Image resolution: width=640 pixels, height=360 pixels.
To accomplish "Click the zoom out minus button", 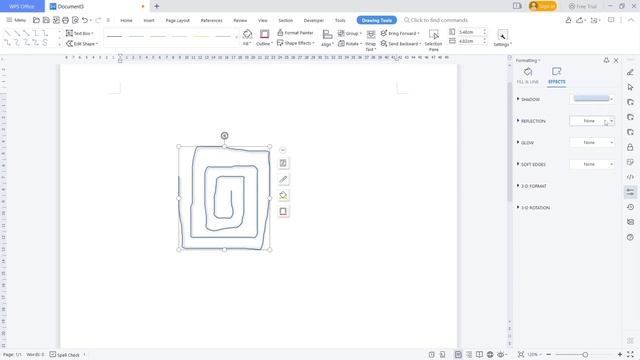I will (x=549, y=354).
